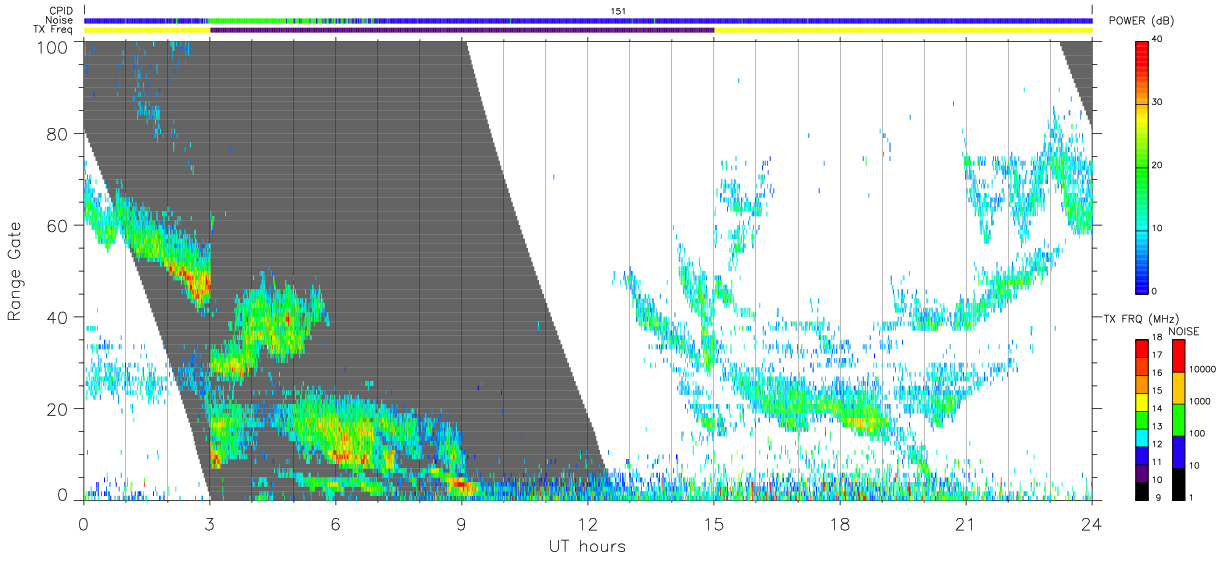
Task: Click the "NOISE" legend title
Action: 1185,331
